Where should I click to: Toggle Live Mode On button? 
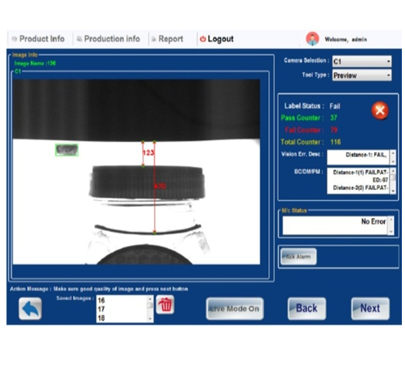point(235,309)
